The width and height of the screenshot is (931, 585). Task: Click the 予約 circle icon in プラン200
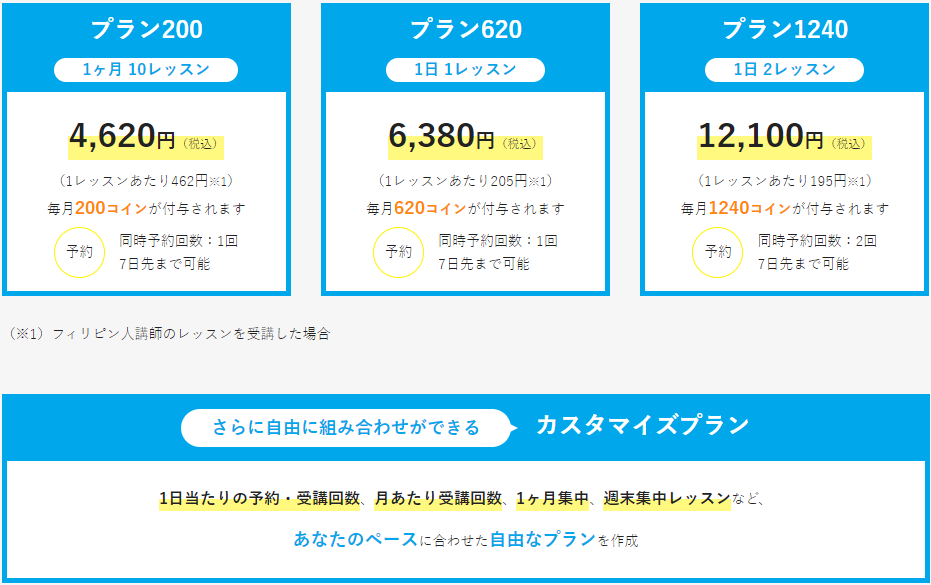(80, 252)
